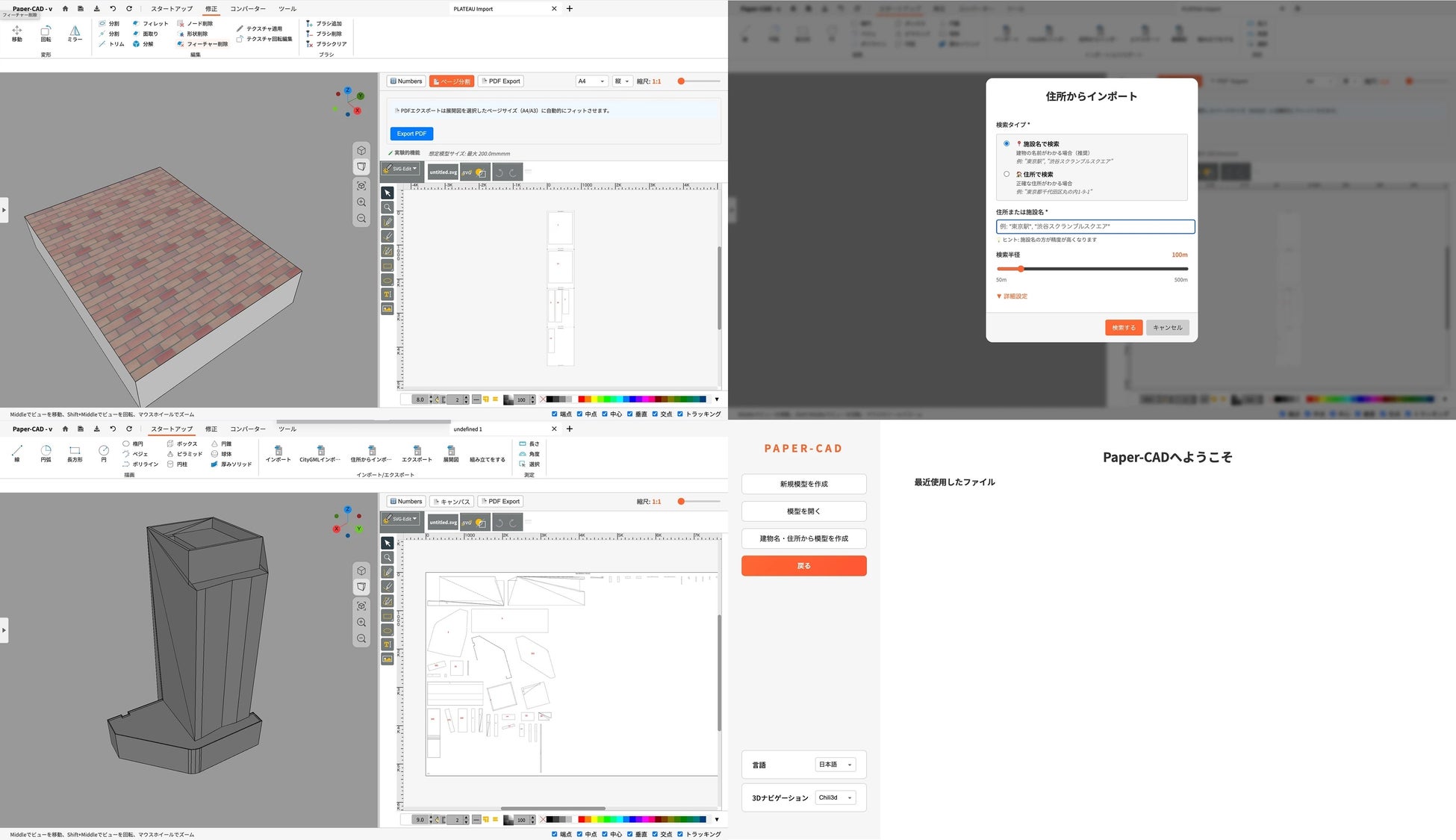Screen dimensions: 1456x840
Task: Select the 住所で検索 radio option
Action: coord(1007,174)
